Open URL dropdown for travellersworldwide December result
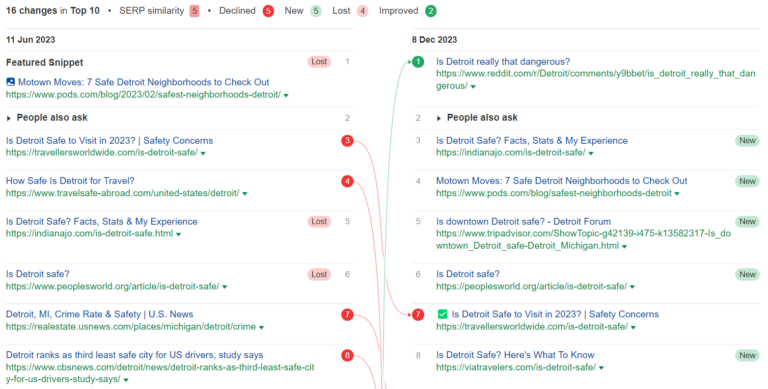 (633, 327)
